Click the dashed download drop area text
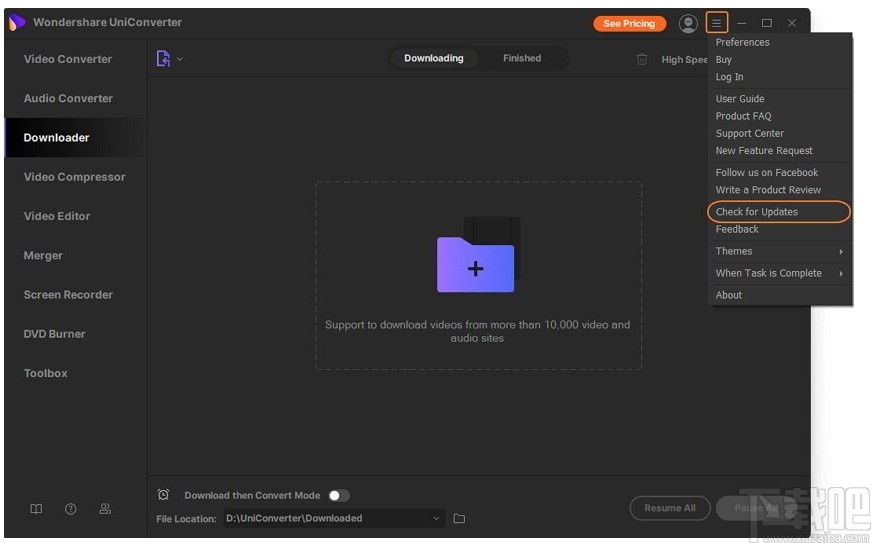873x543 pixels. [478, 331]
